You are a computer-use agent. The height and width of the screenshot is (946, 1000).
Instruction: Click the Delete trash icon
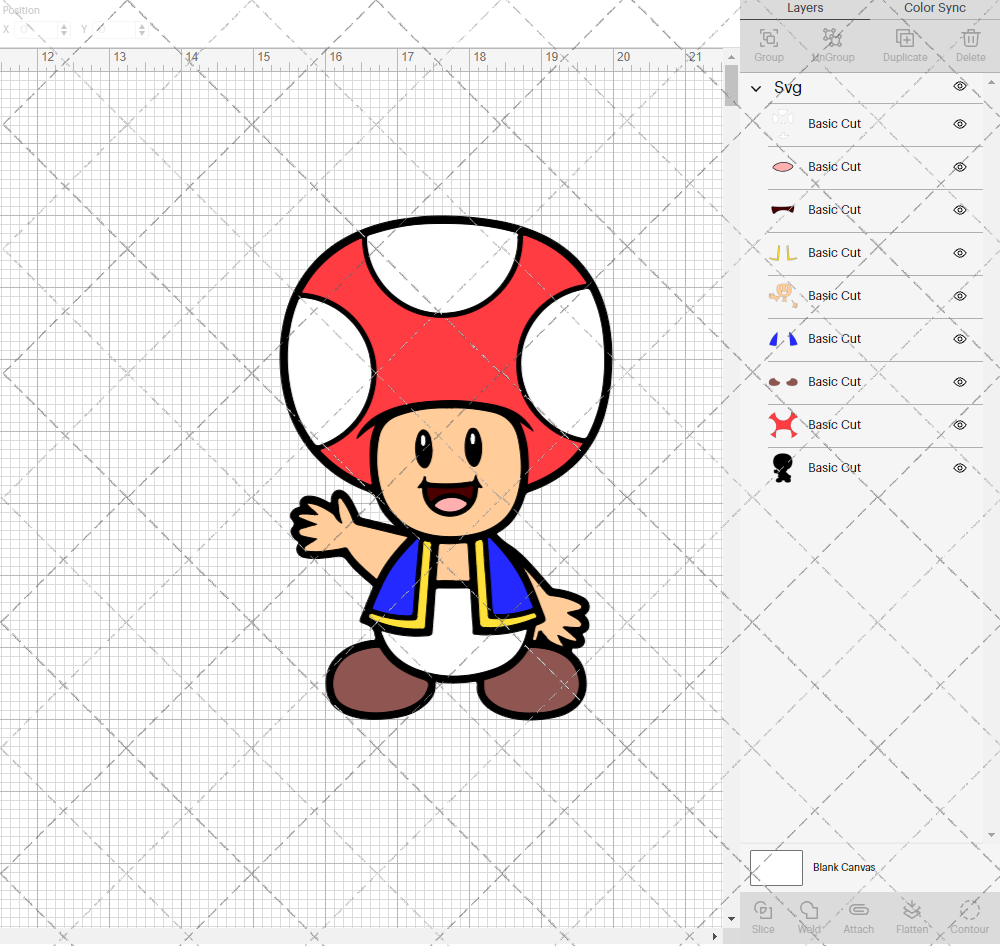coord(971,38)
